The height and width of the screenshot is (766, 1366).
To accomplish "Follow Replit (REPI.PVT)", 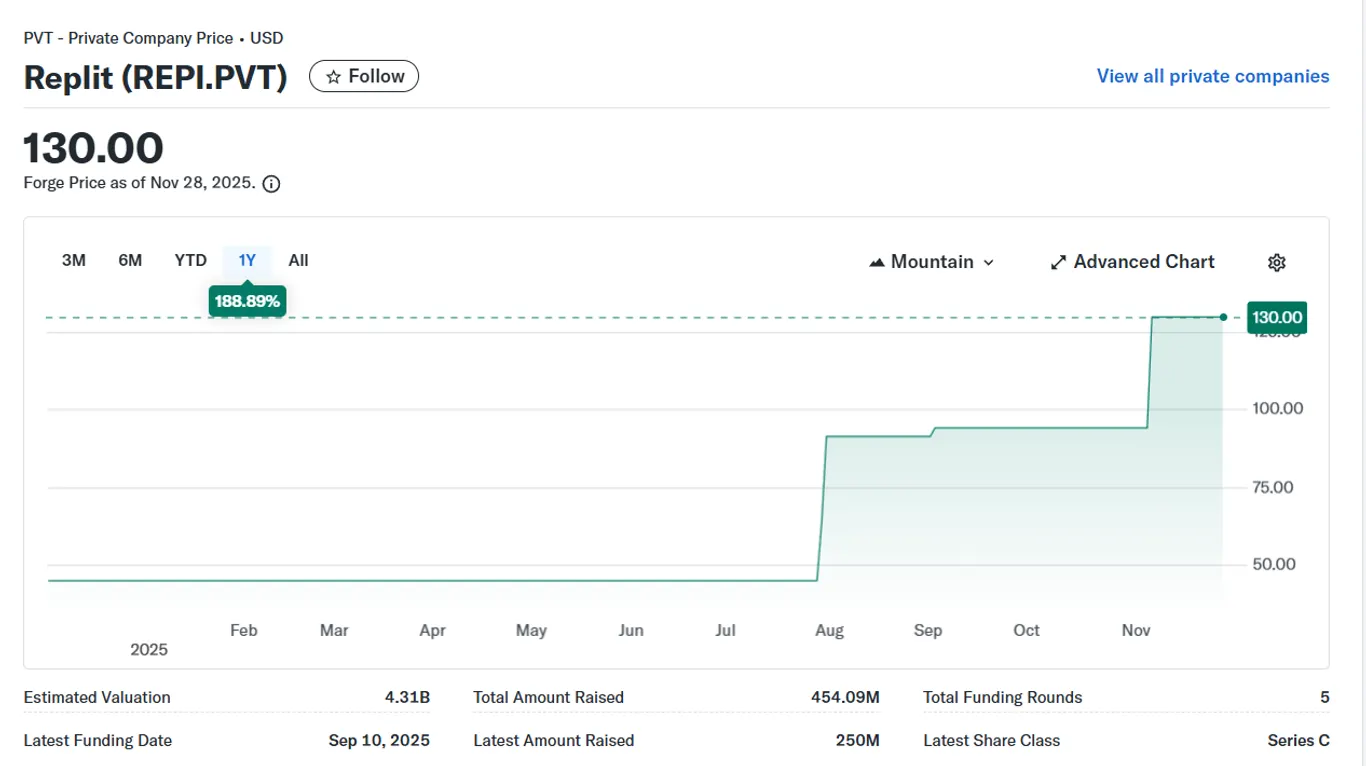I will (x=364, y=76).
